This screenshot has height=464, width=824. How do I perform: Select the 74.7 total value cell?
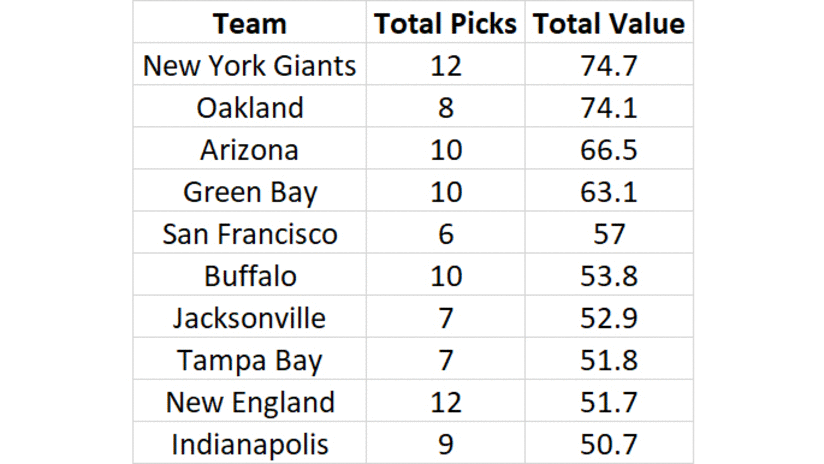(x=609, y=66)
